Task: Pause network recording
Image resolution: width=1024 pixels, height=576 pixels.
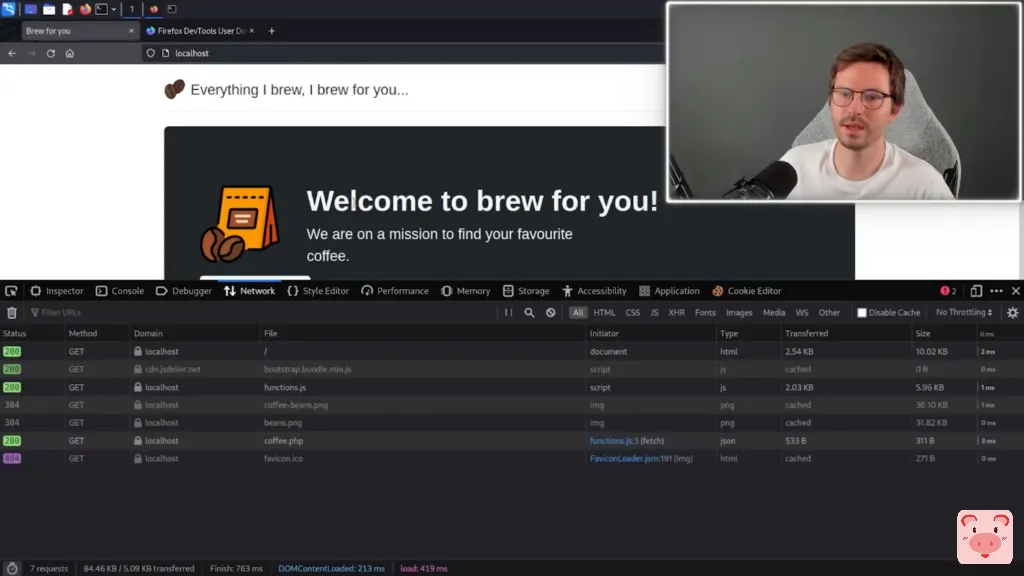Action: (508, 313)
